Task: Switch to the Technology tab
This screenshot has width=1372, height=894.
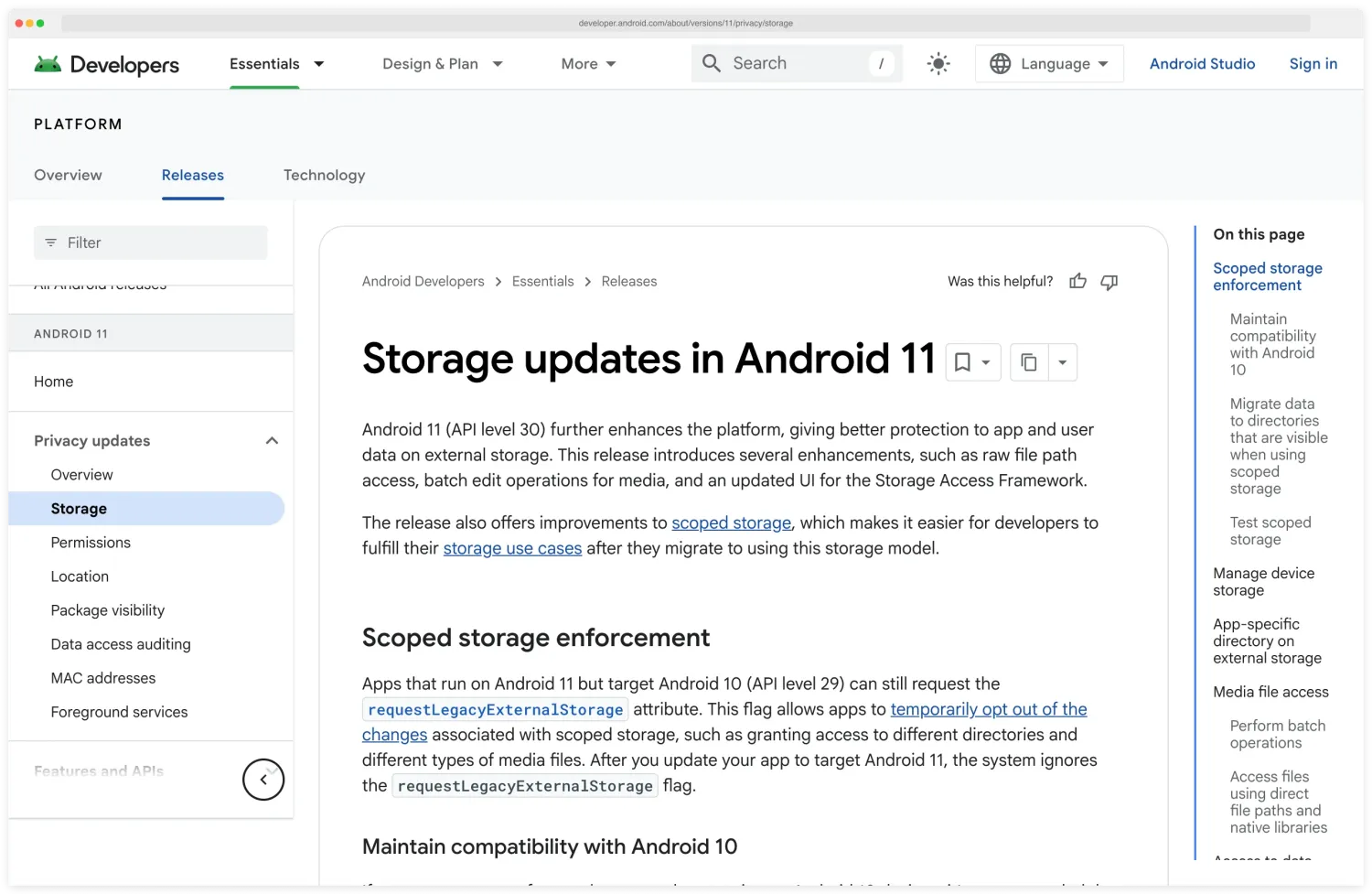Action: click(324, 175)
